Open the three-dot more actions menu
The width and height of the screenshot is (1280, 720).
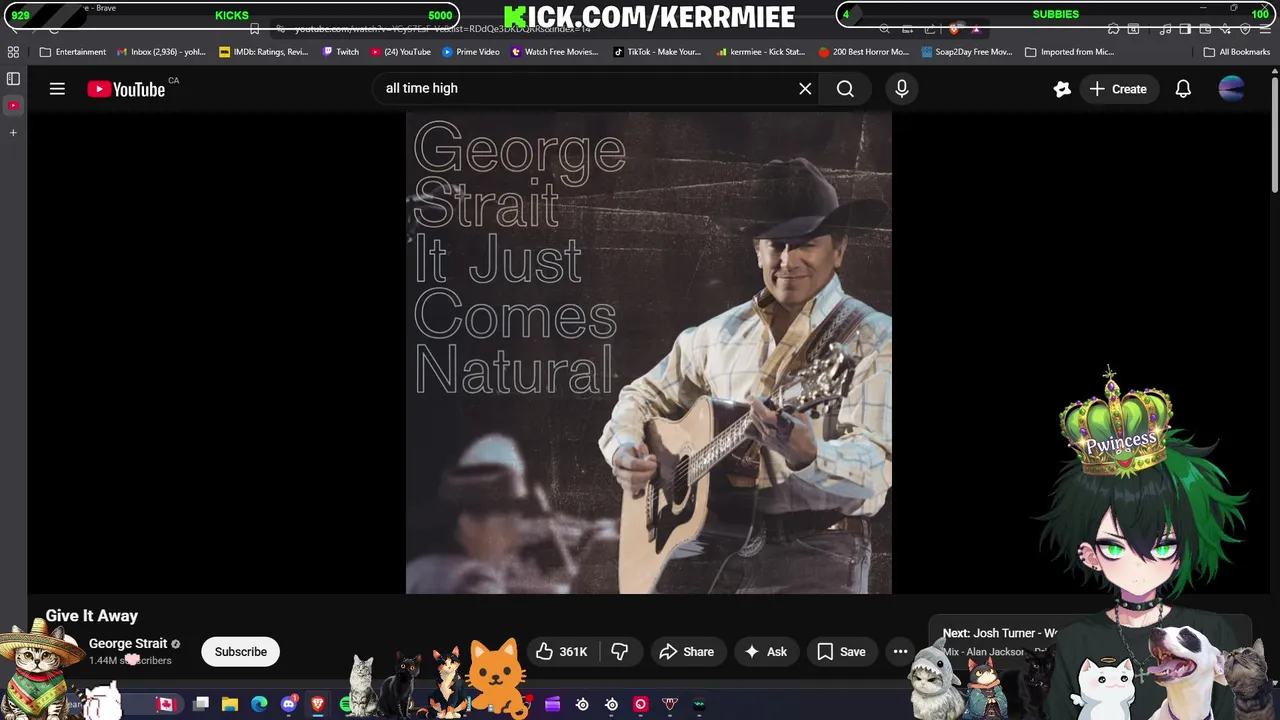(x=900, y=652)
